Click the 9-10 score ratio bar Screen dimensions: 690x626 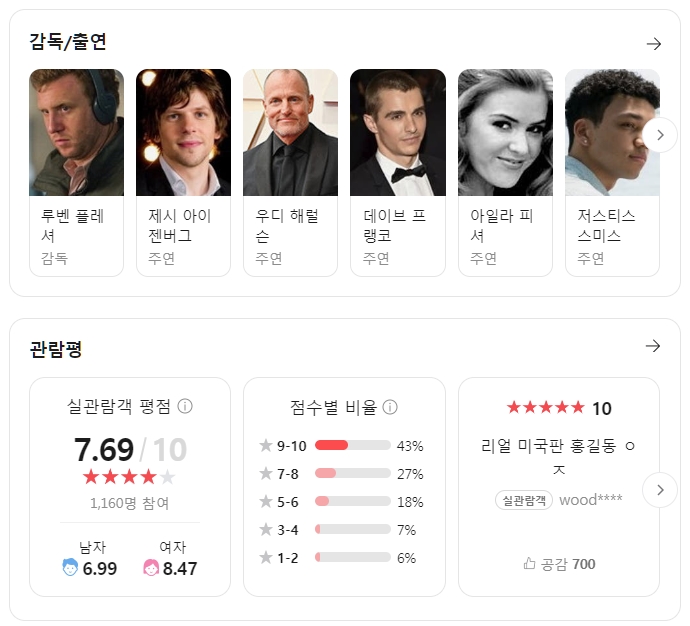pyautogui.click(x=352, y=445)
